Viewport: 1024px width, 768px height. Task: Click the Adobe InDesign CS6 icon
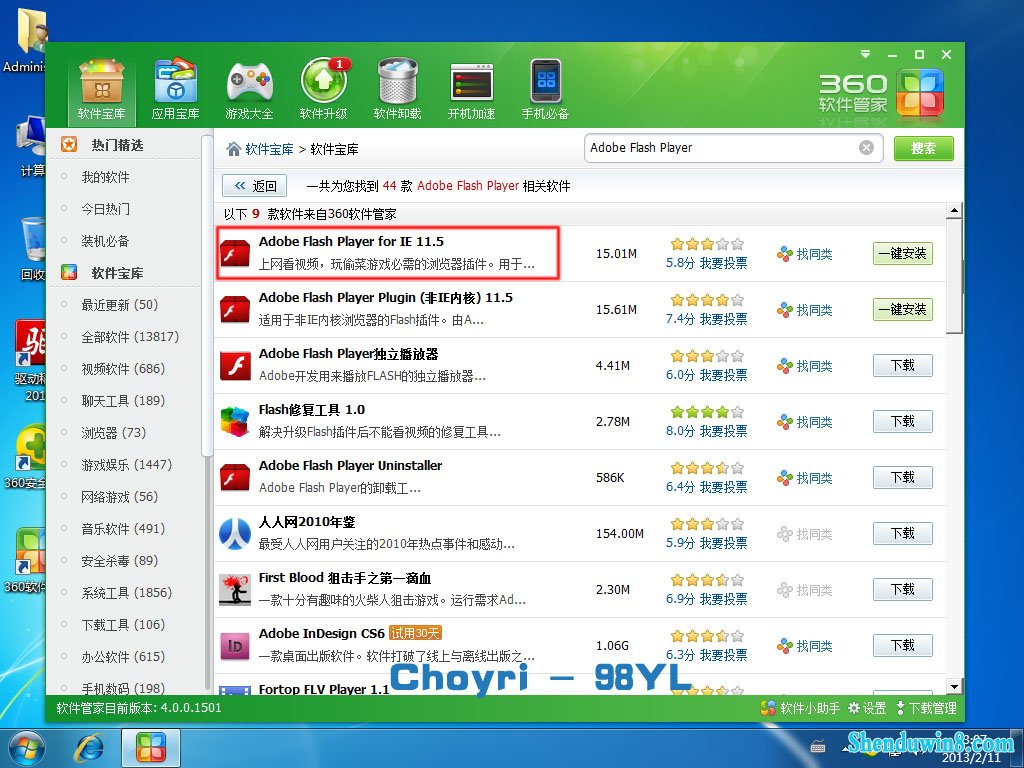[x=234, y=646]
